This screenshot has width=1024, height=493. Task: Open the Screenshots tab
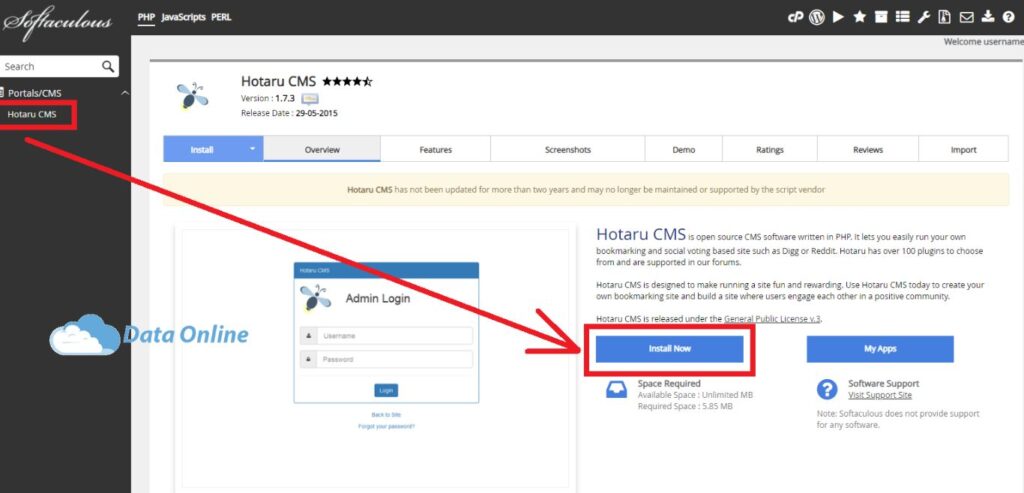tap(568, 150)
